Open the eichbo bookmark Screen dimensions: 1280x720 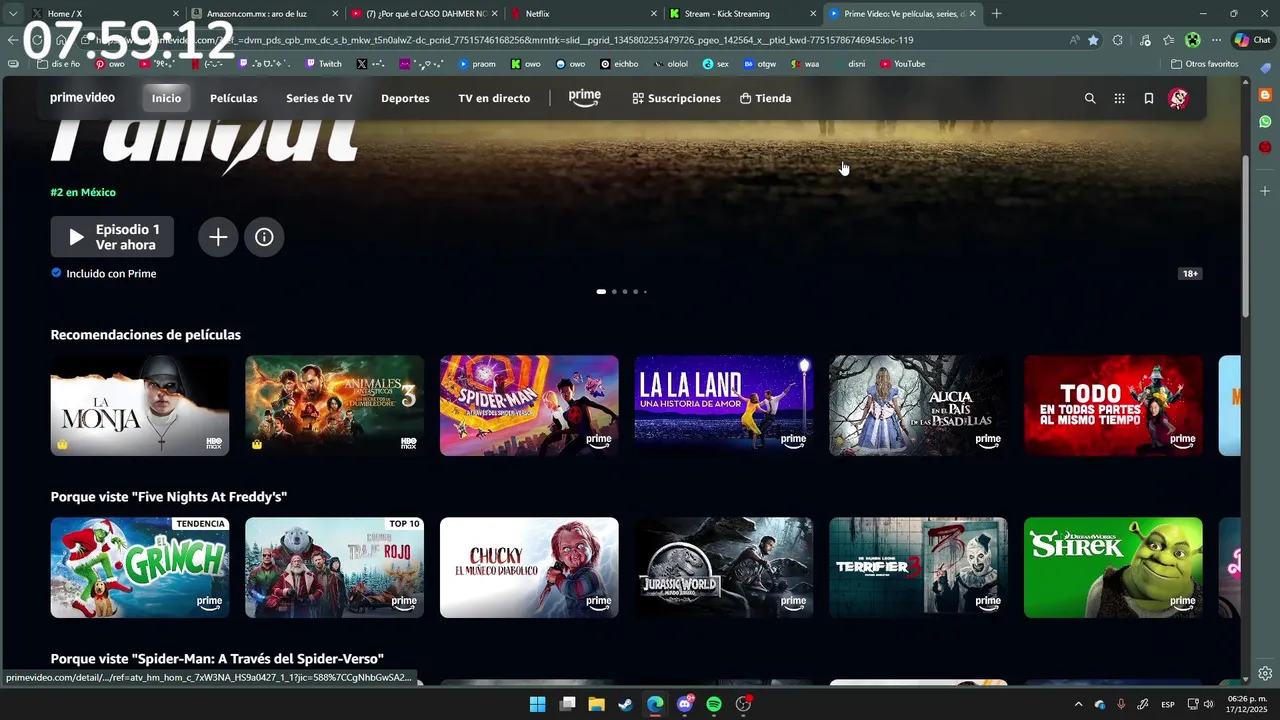(619, 64)
